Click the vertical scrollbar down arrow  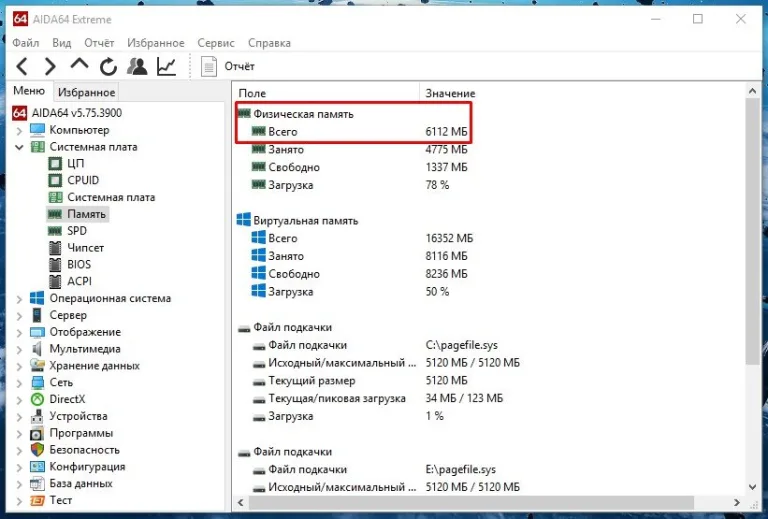[753, 487]
